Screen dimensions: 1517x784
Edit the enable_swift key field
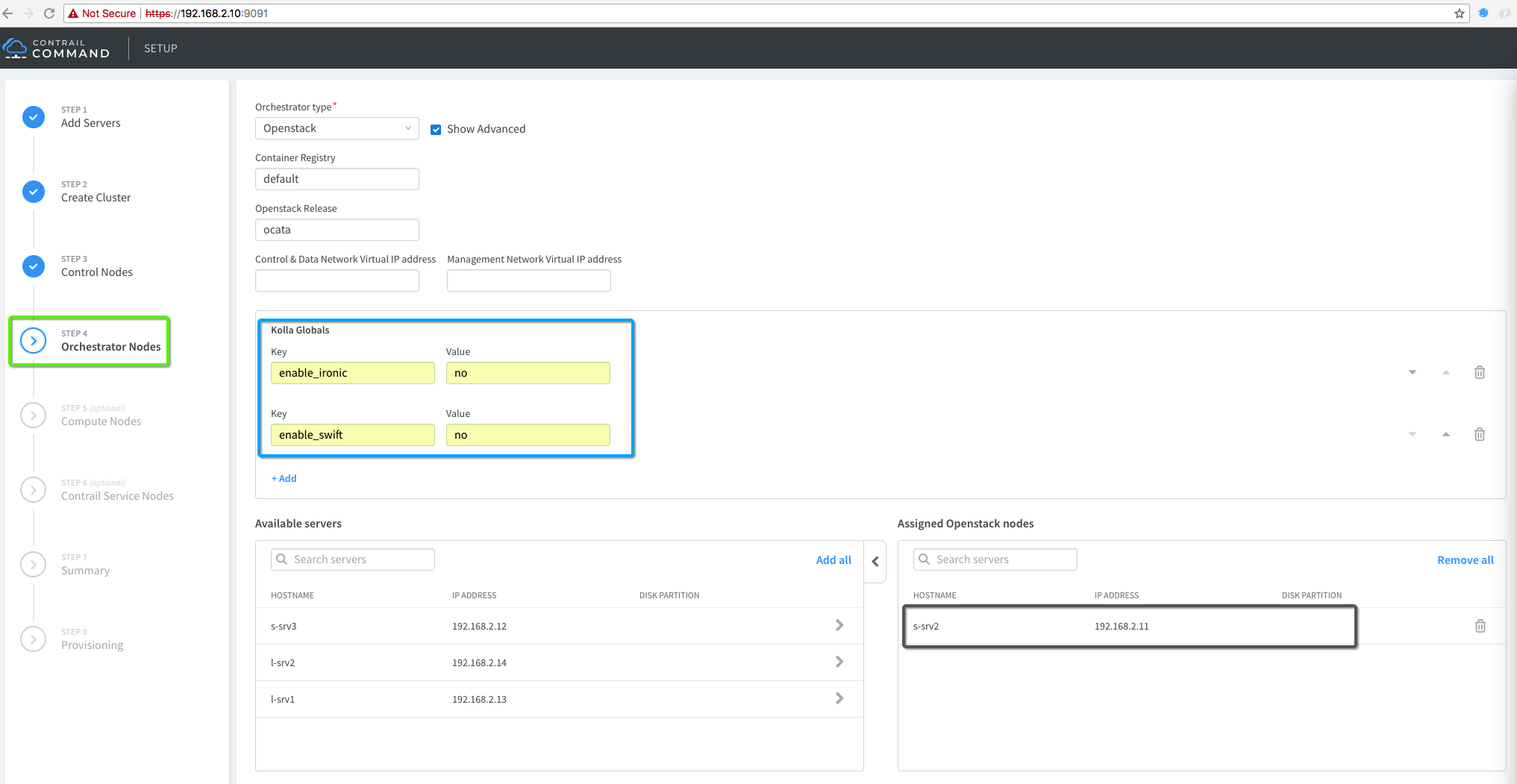tap(352, 435)
